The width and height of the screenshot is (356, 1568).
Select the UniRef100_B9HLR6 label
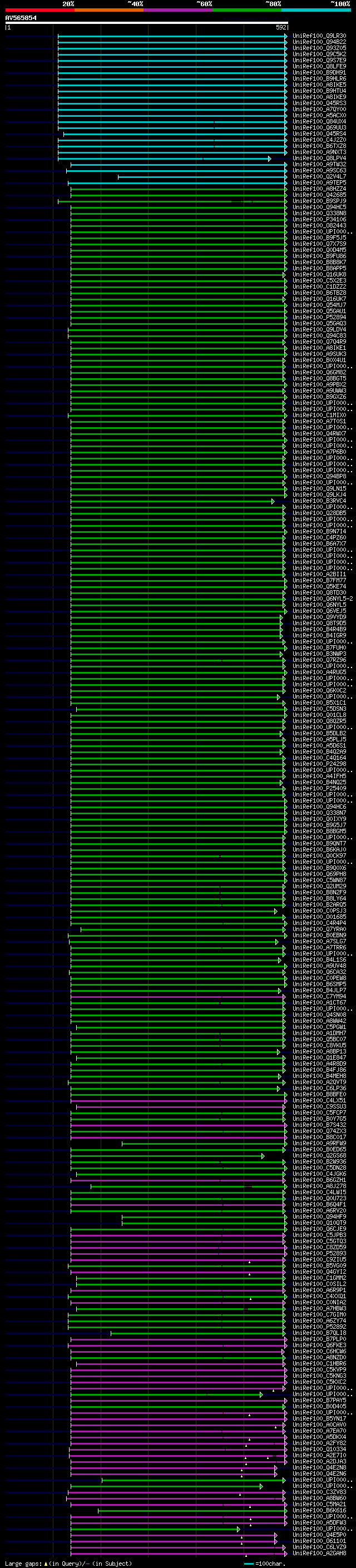pyautogui.click(x=319, y=78)
